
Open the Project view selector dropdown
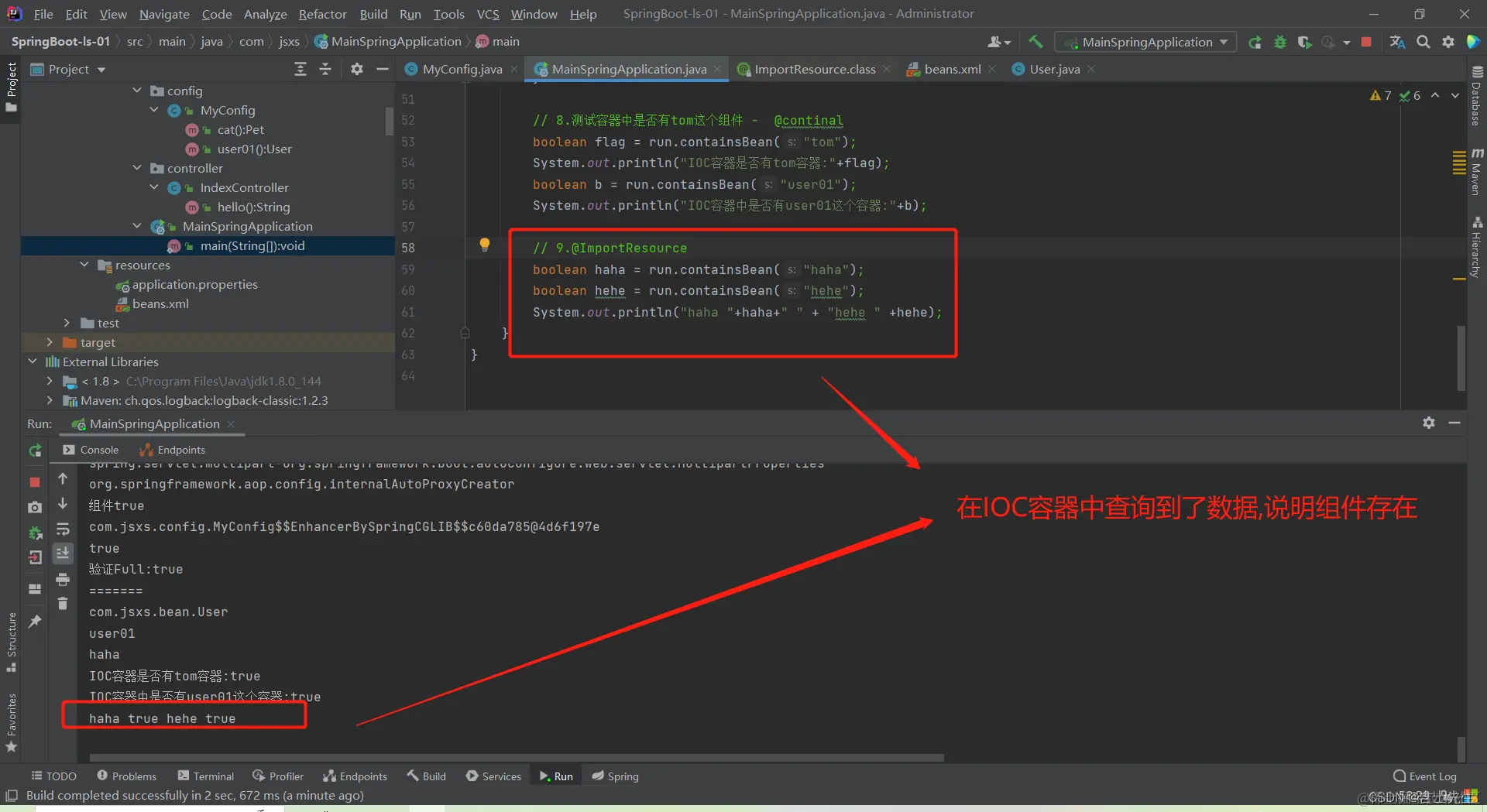tap(68, 69)
